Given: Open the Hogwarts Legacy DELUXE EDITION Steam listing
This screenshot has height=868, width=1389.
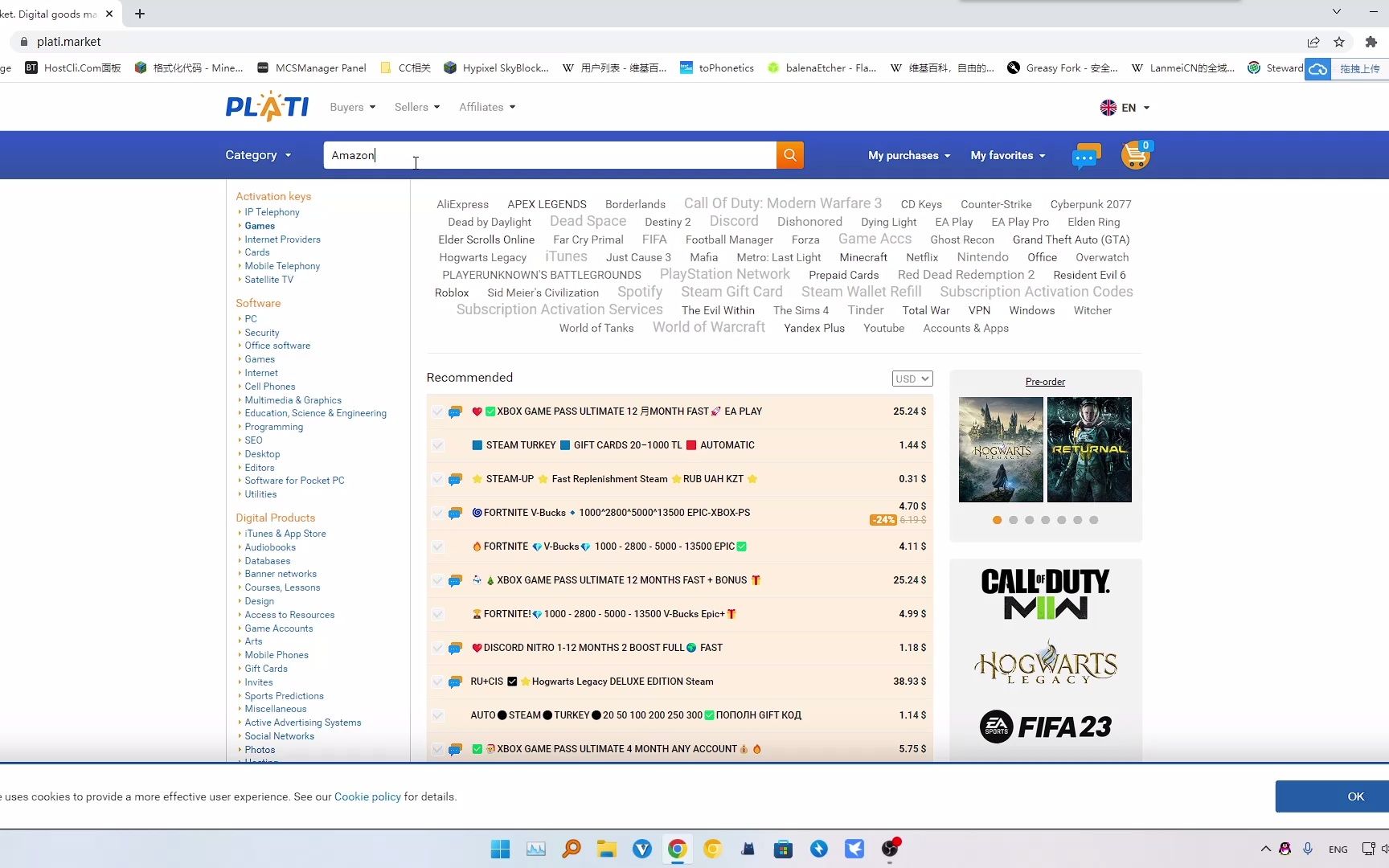Looking at the screenshot, I should pyautogui.click(x=622, y=682).
